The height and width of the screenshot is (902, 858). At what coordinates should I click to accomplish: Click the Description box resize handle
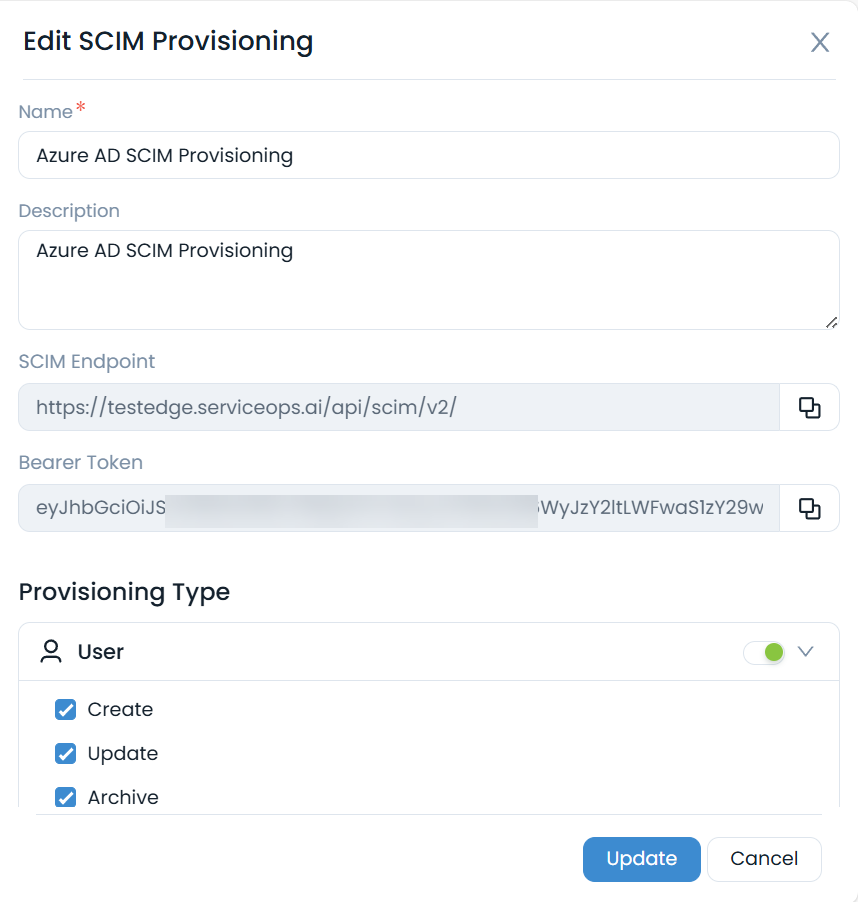[831, 322]
